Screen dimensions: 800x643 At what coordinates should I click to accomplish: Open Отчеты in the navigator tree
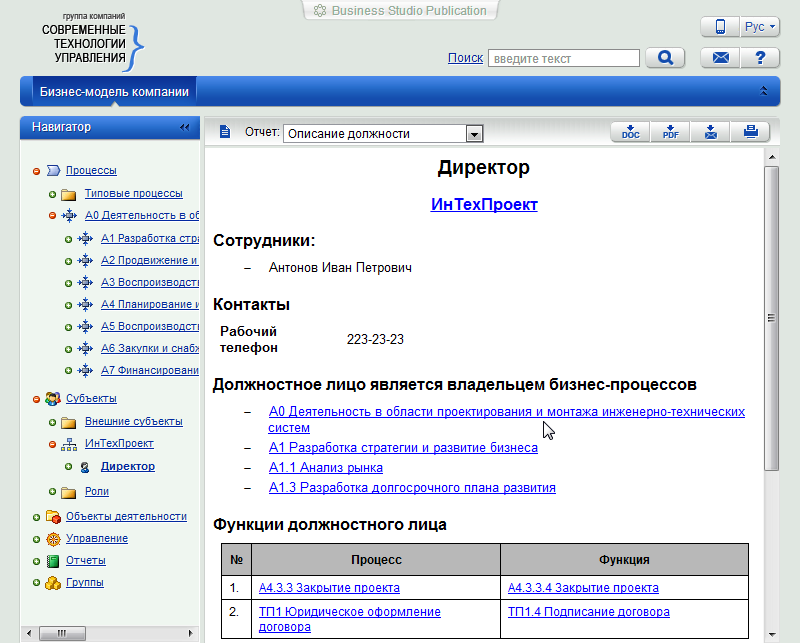pos(85,561)
